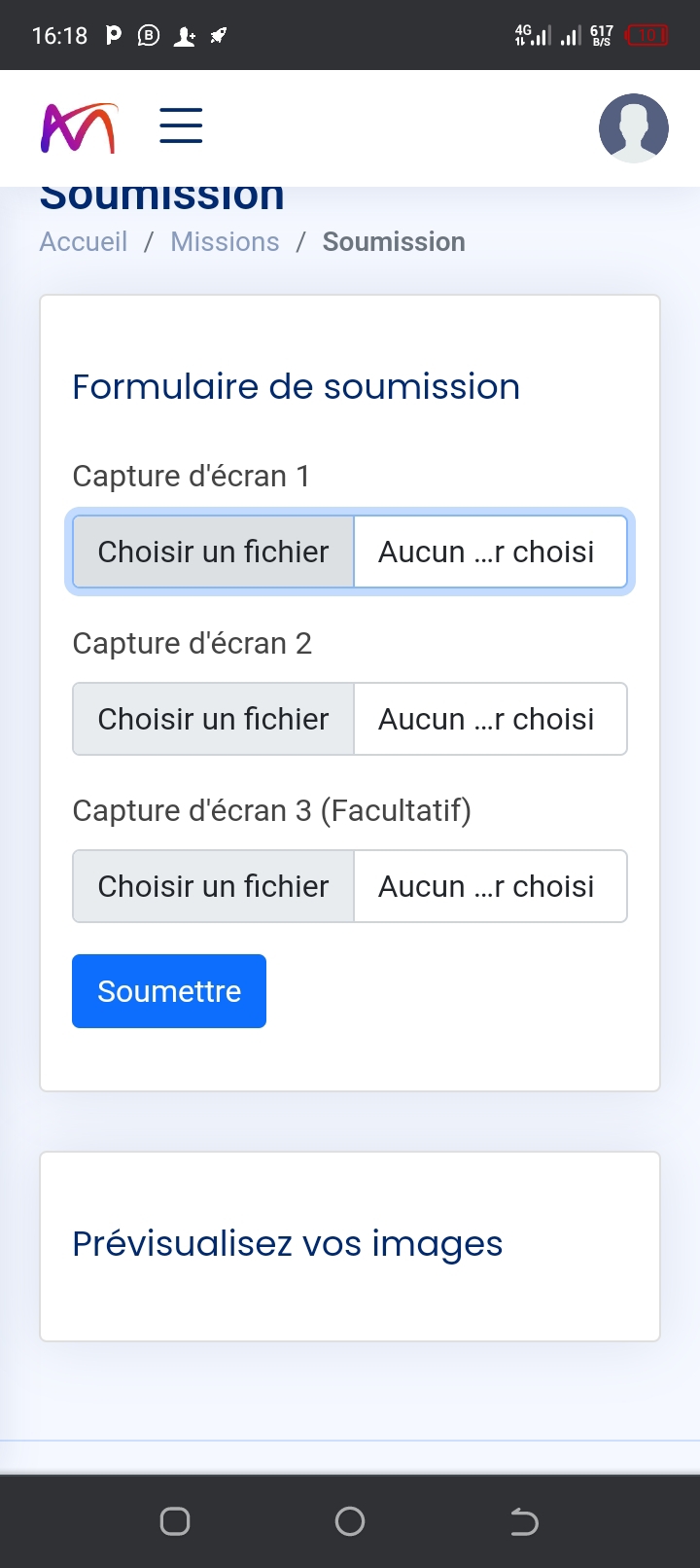Open the hamburger navigation menu

[x=181, y=126]
